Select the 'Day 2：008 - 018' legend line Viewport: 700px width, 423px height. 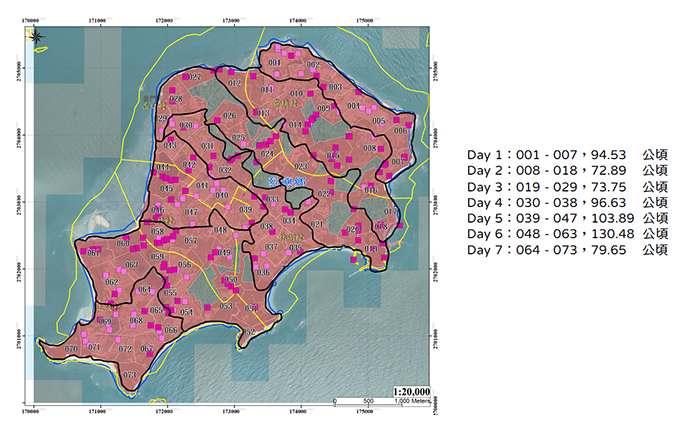567,170
